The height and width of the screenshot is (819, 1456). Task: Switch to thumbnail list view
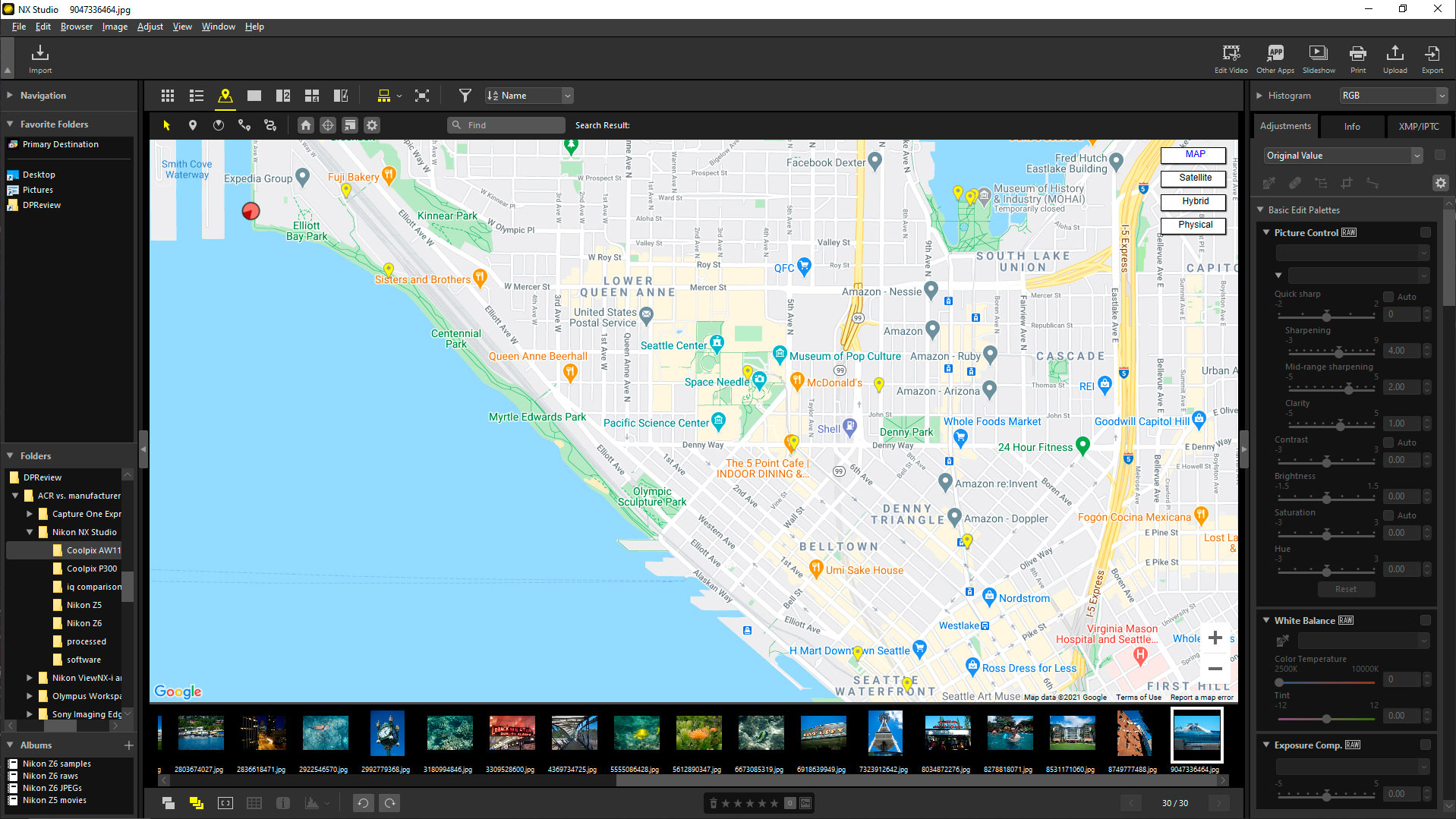(197, 96)
